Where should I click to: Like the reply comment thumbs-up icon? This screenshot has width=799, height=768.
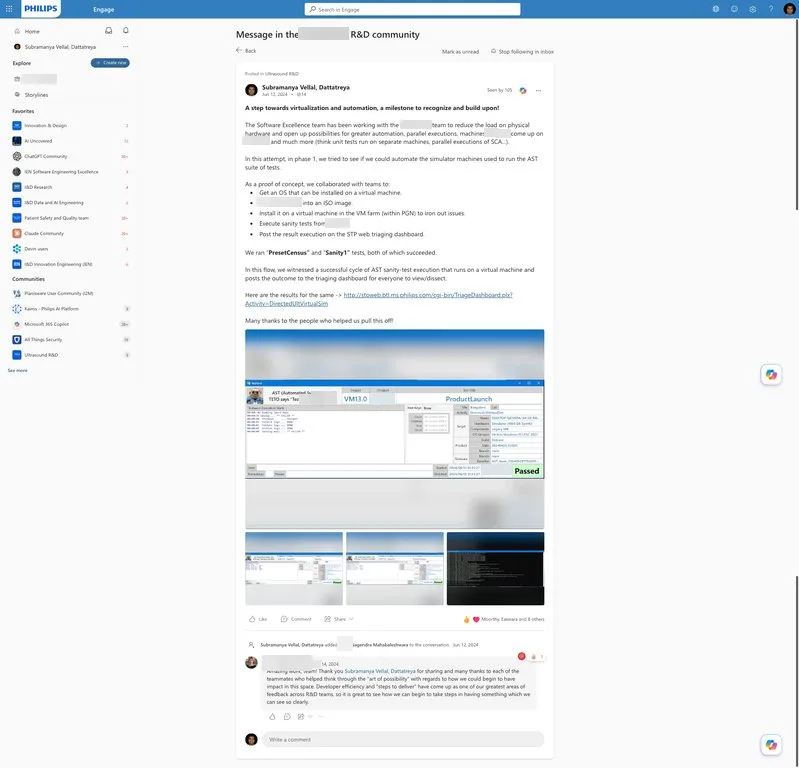pos(272,717)
